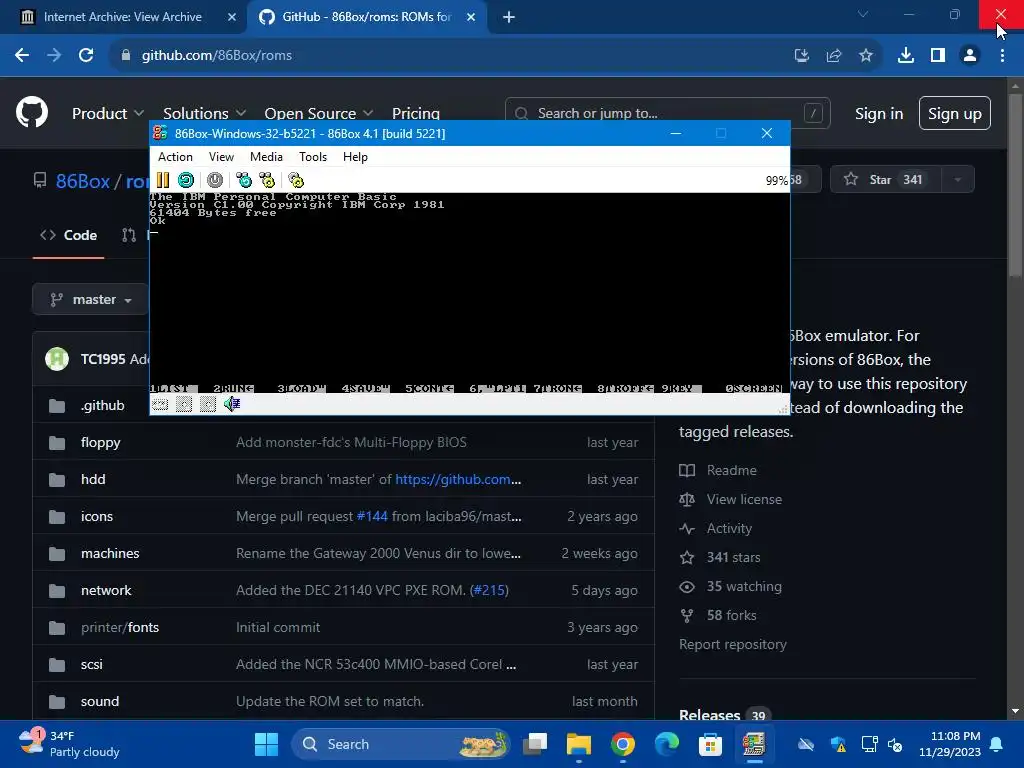Click the teal hard reset icon in 86Box
The height and width of the screenshot is (768, 1024).
185,180
